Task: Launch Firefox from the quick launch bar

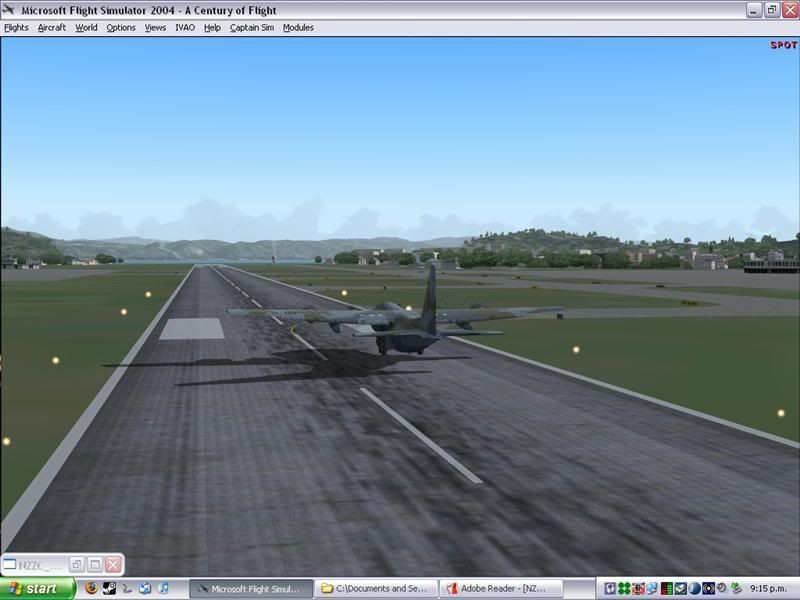Action: point(92,589)
